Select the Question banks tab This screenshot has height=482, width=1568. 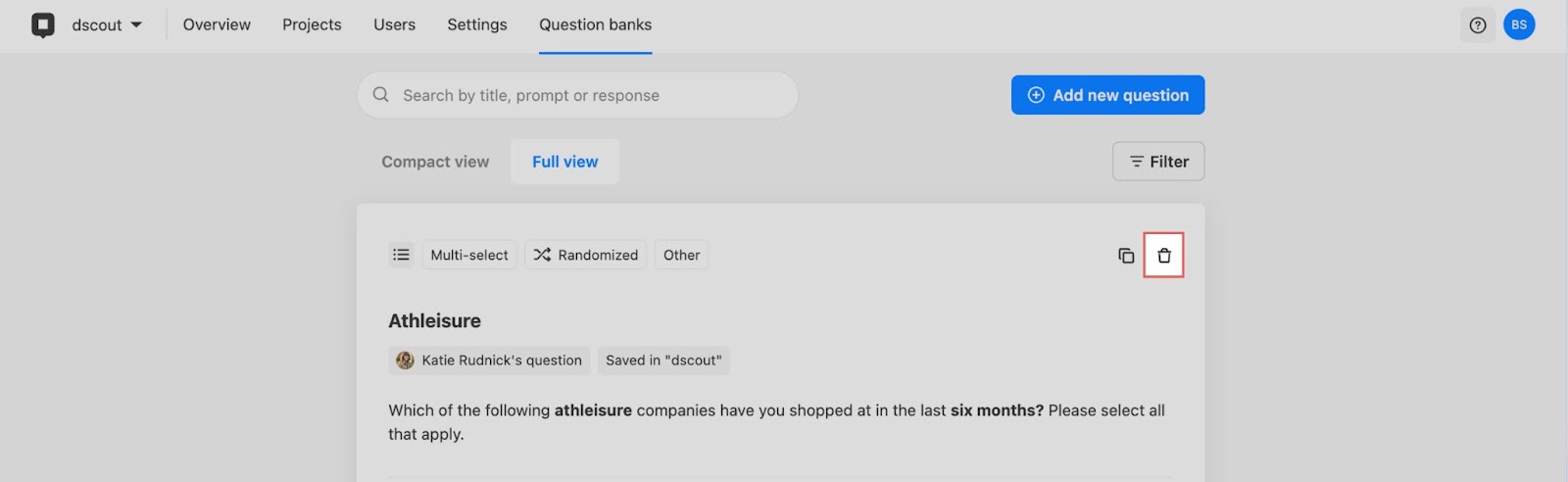[595, 24]
